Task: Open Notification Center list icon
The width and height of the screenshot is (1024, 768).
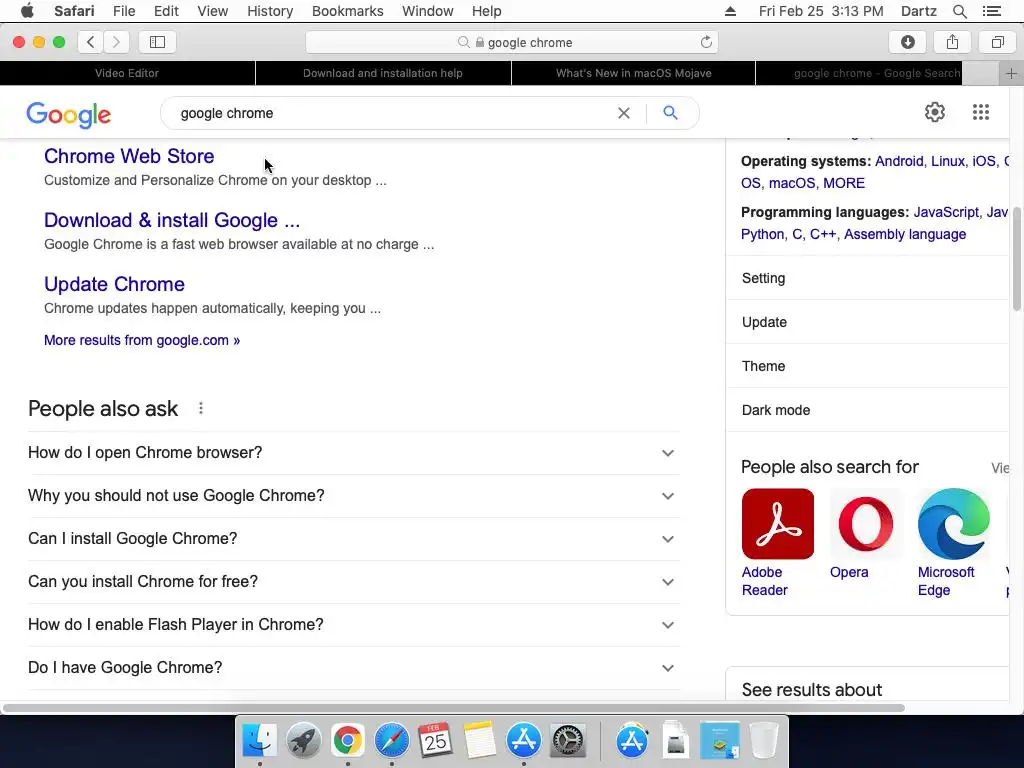Action: (991, 11)
